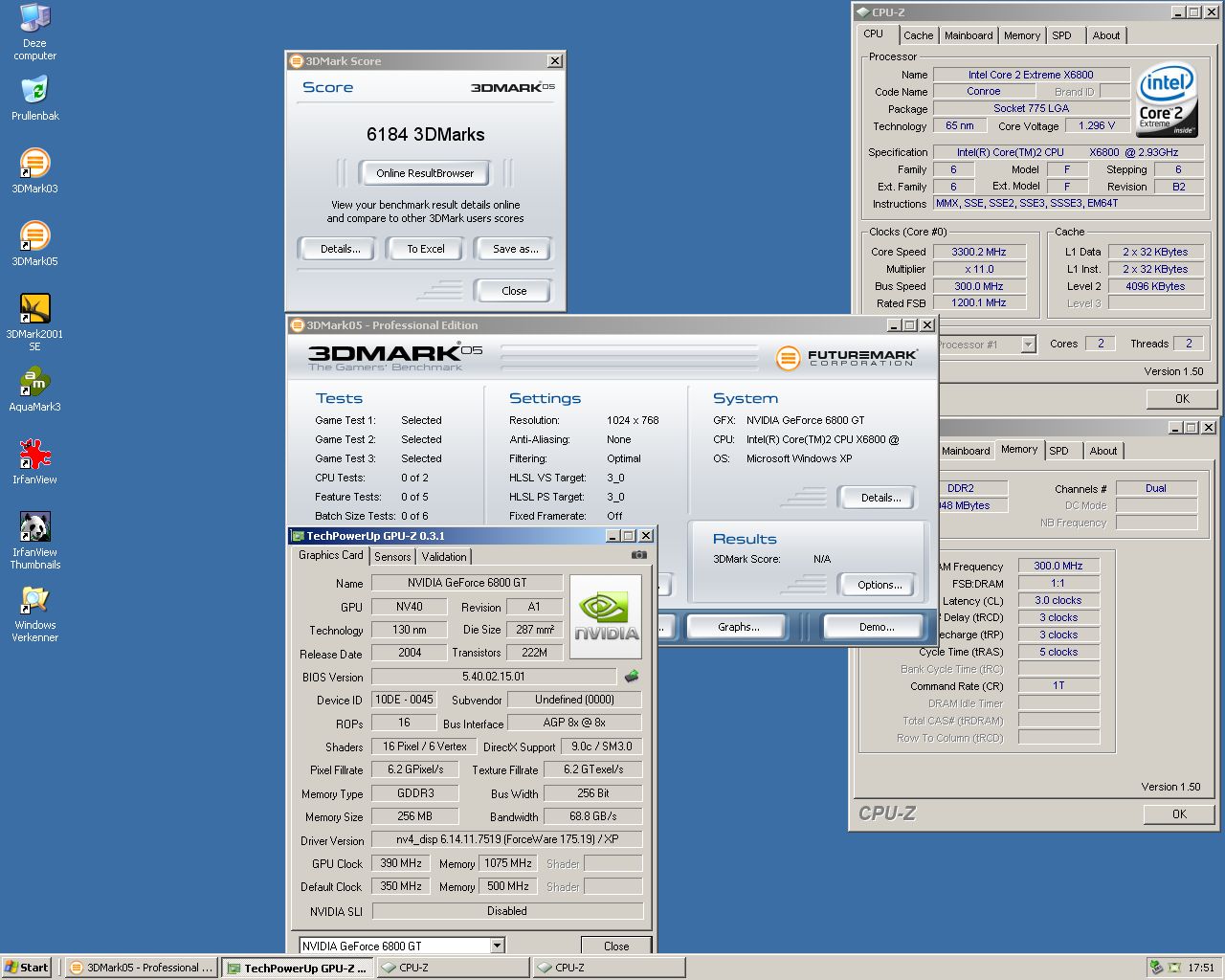Select the IrfanView desktop icon

(x=34, y=462)
